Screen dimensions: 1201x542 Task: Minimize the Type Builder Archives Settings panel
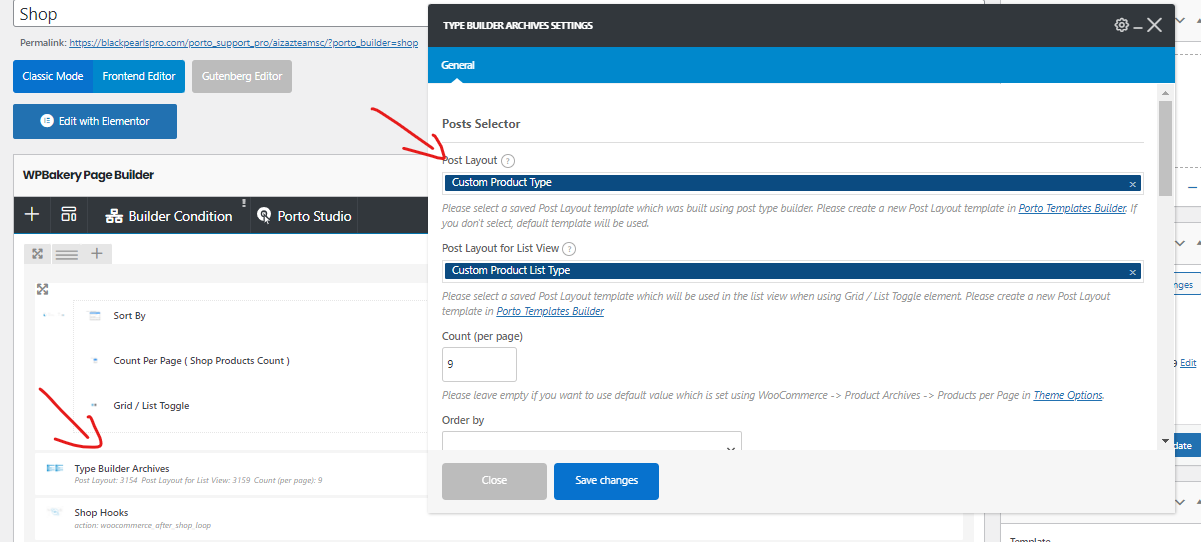click(x=1138, y=26)
